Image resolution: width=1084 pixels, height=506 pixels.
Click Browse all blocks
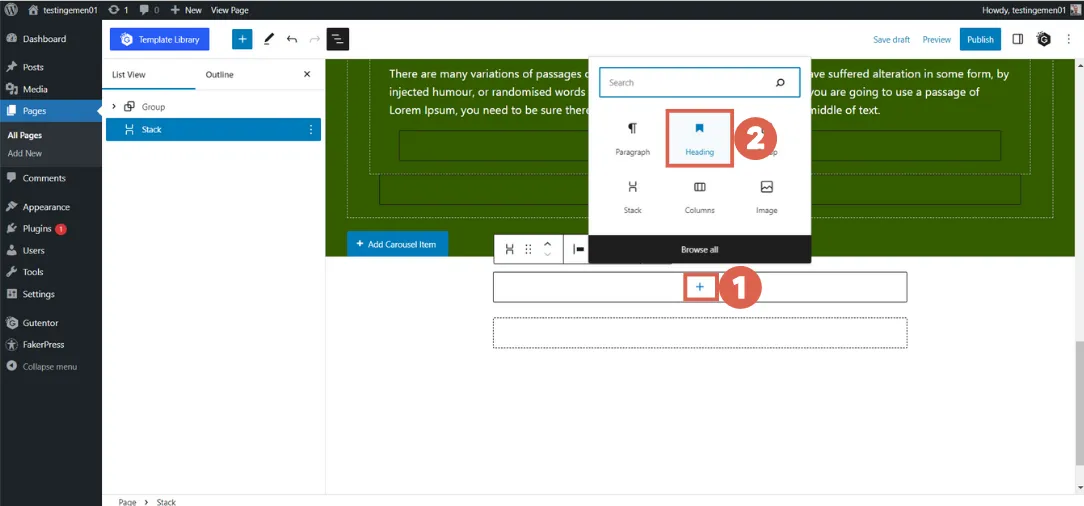(700, 250)
